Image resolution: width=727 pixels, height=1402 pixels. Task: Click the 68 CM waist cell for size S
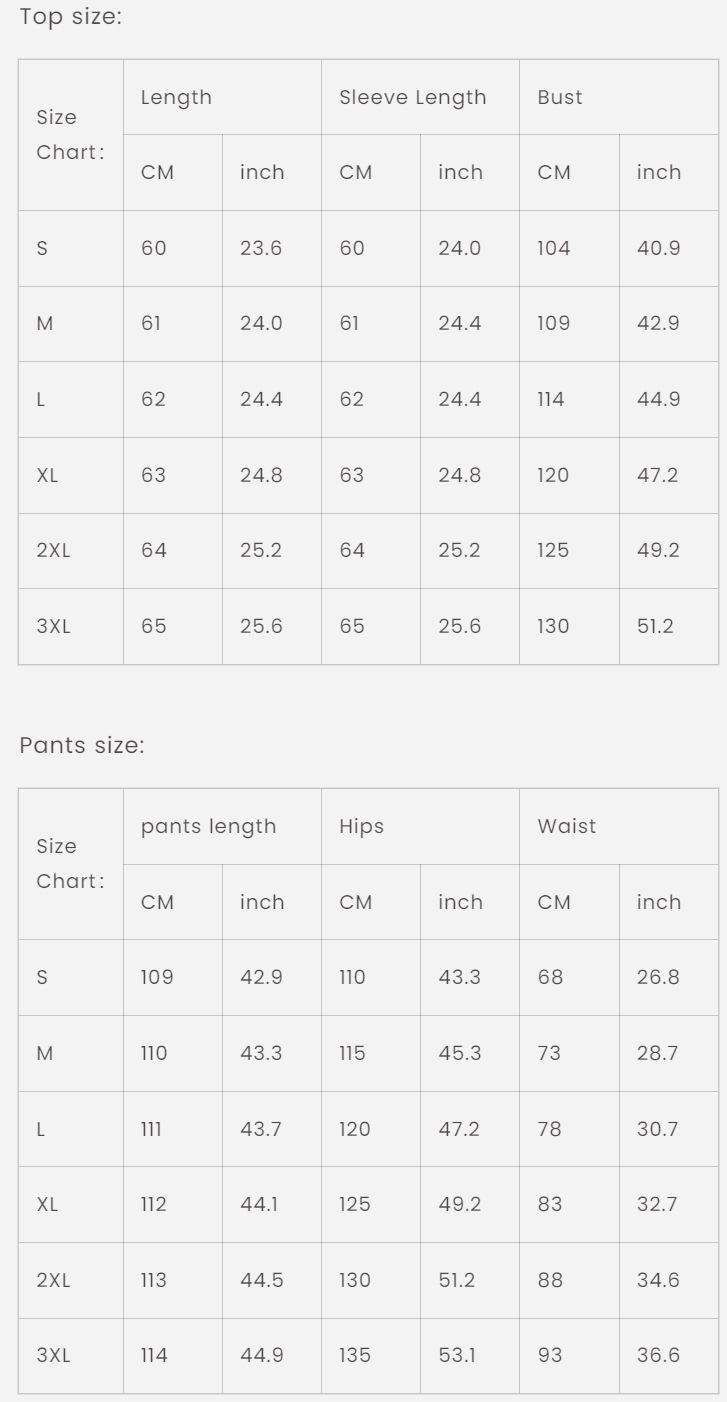click(x=550, y=977)
